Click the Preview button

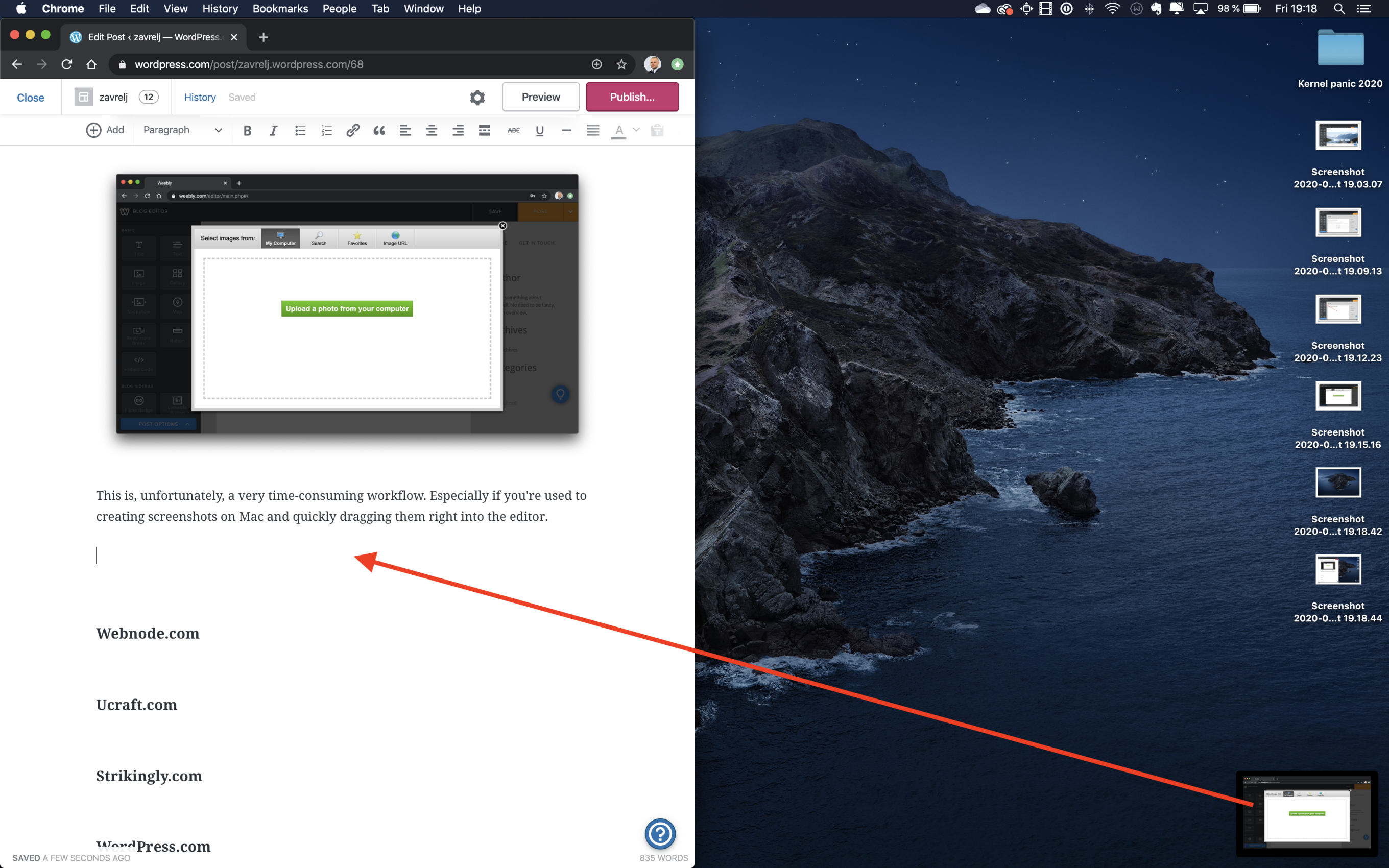coord(541,97)
